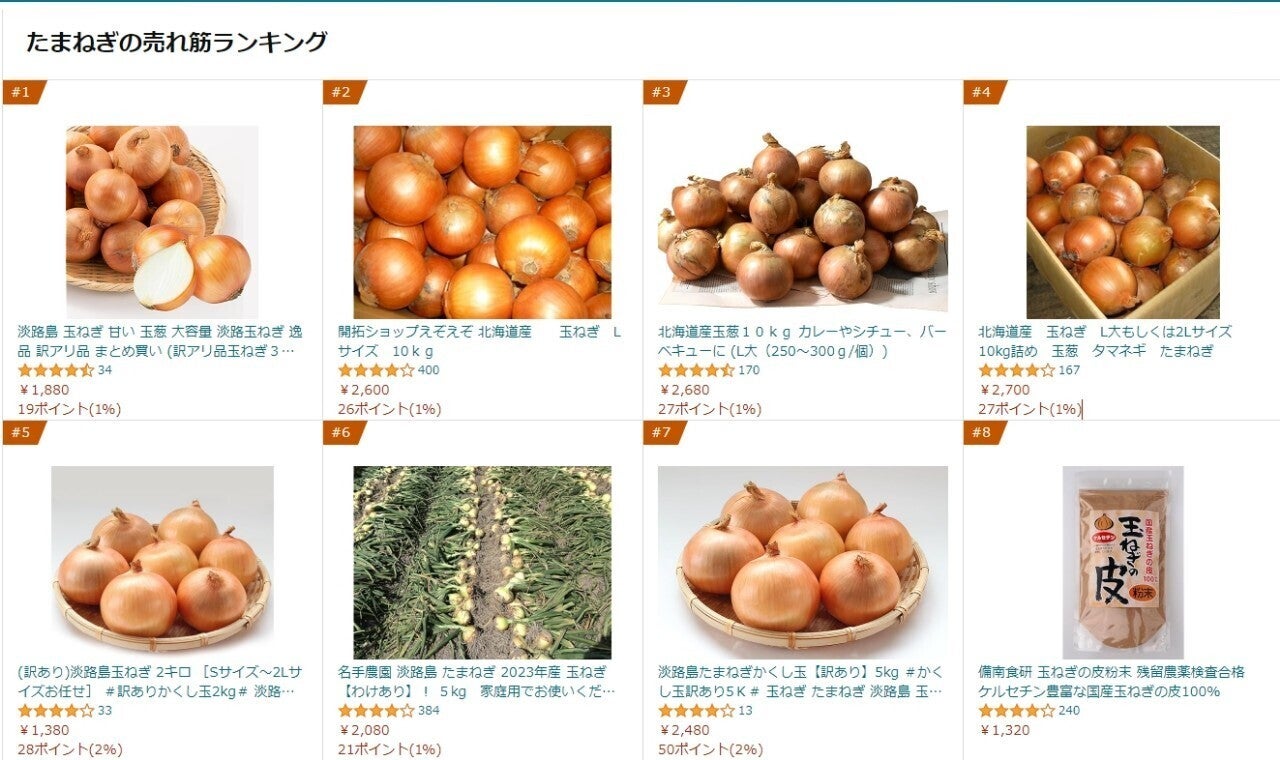This screenshot has width=1280, height=760.
Task: Open the #2 Hokkaido onions product photo
Action: (x=482, y=222)
